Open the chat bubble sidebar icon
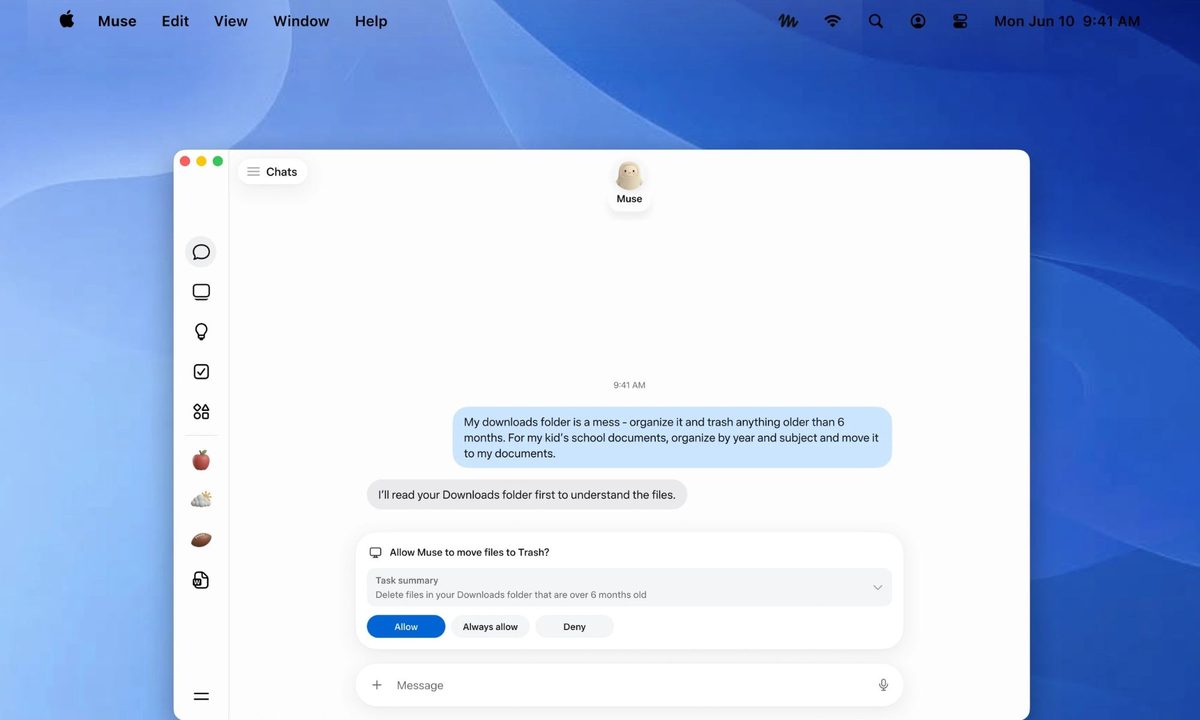 201,252
